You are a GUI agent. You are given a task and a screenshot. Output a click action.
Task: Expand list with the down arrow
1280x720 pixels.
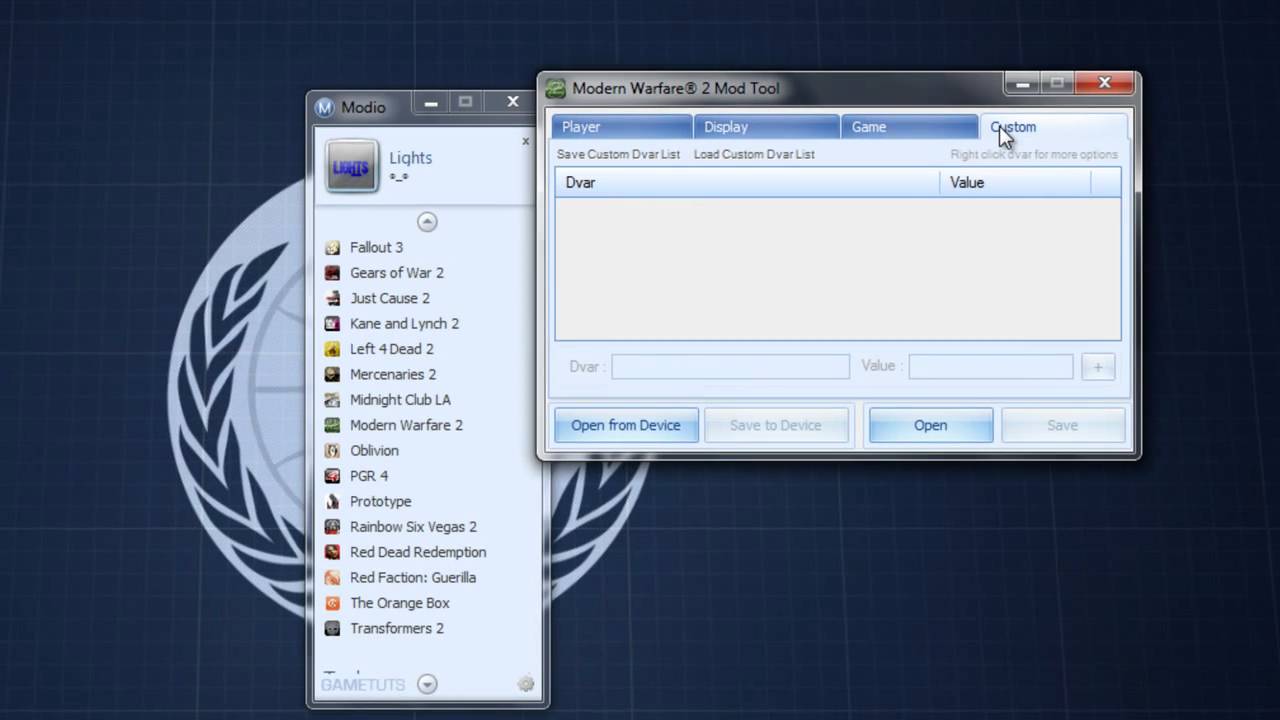coord(427,684)
